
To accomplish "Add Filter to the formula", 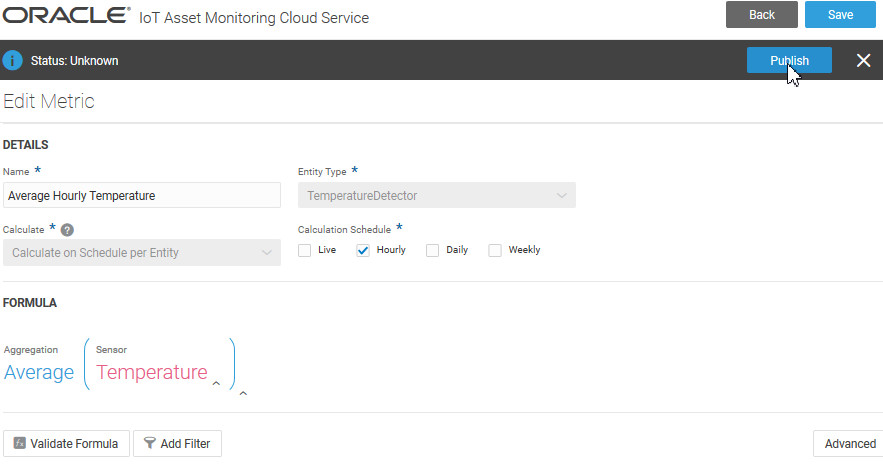I will 177,444.
